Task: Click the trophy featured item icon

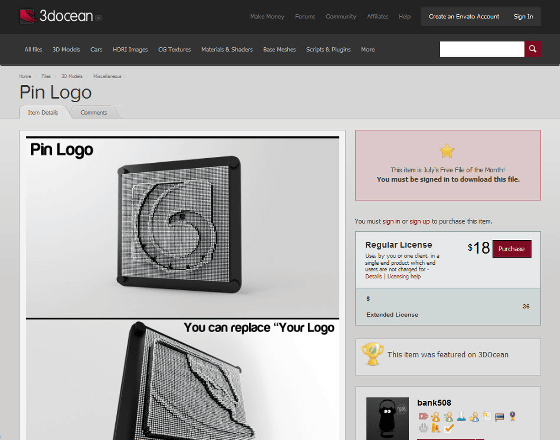Action: point(372,354)
